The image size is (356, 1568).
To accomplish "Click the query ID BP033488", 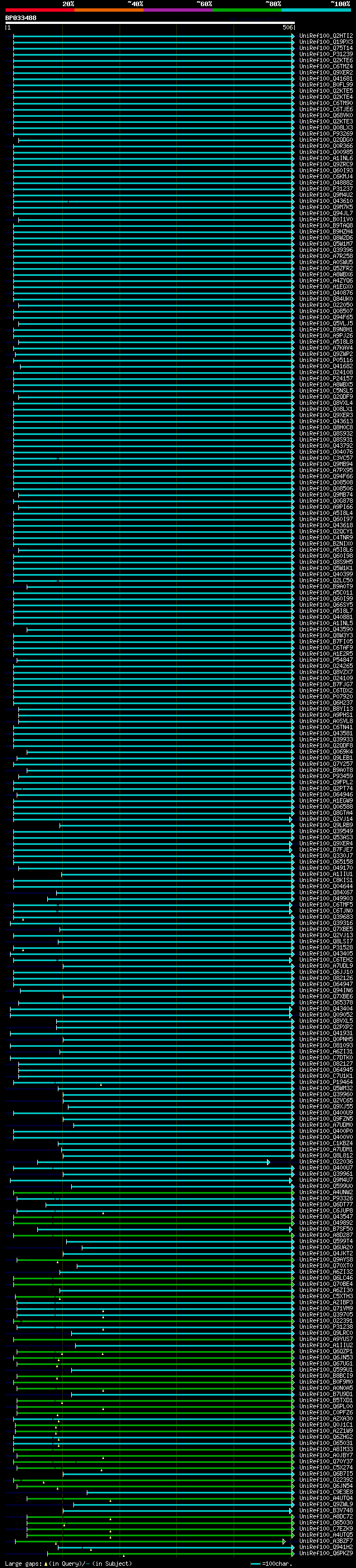I will pyautogui.click(x=21, y=18).
